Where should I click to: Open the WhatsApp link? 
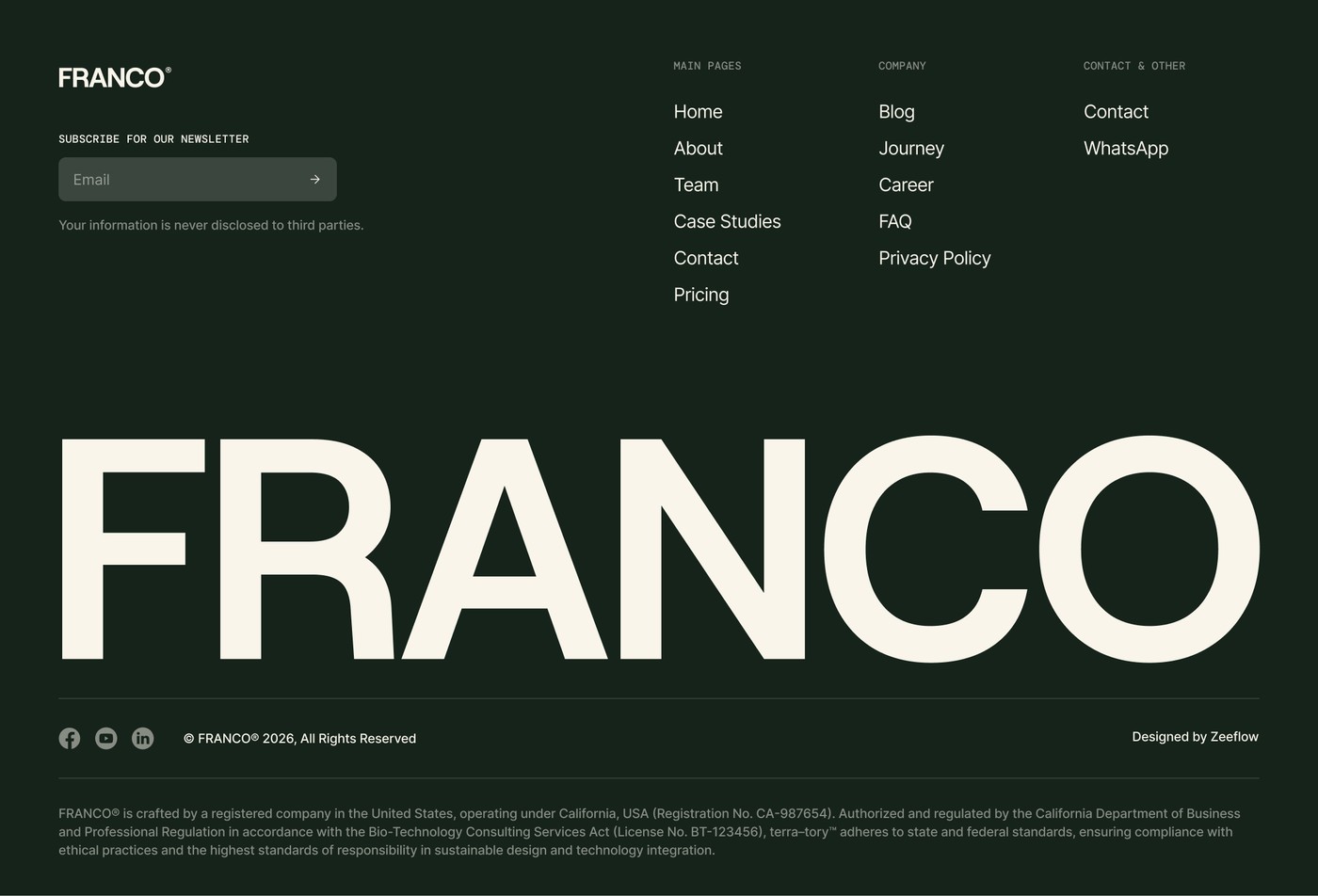(1126, 149)
